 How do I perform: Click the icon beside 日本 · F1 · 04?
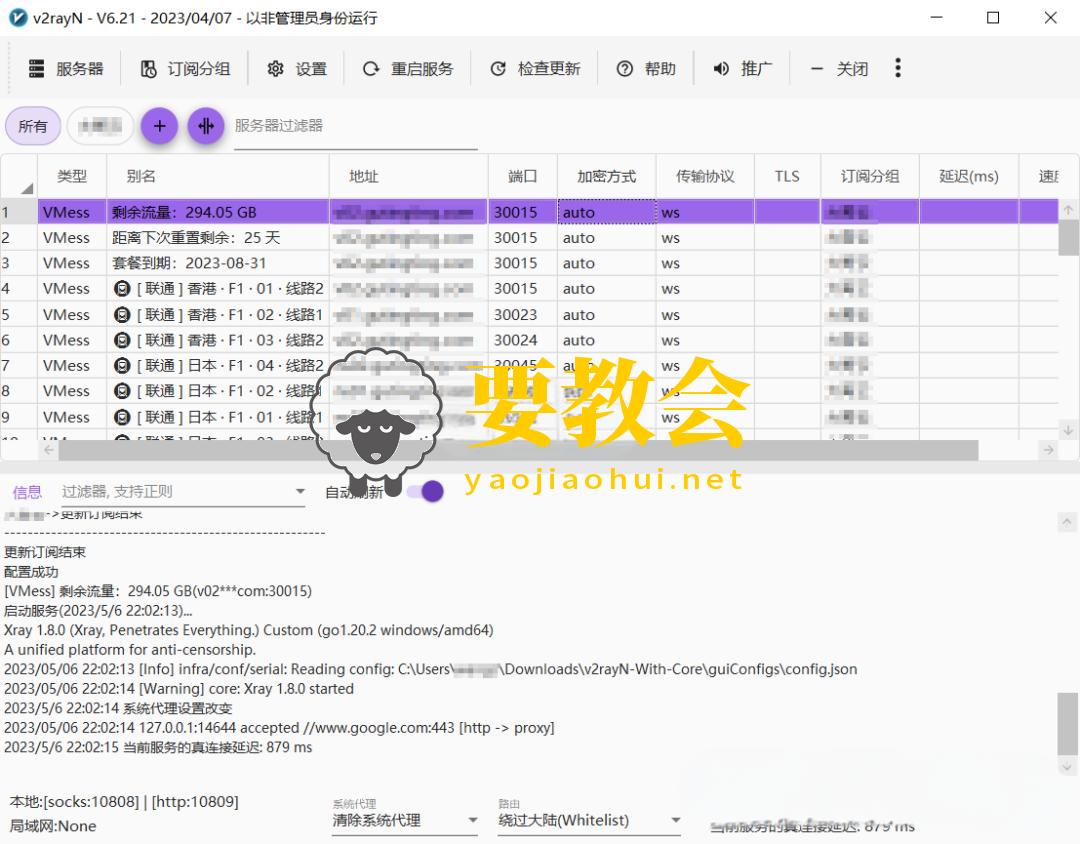click(x=122, y=366)
